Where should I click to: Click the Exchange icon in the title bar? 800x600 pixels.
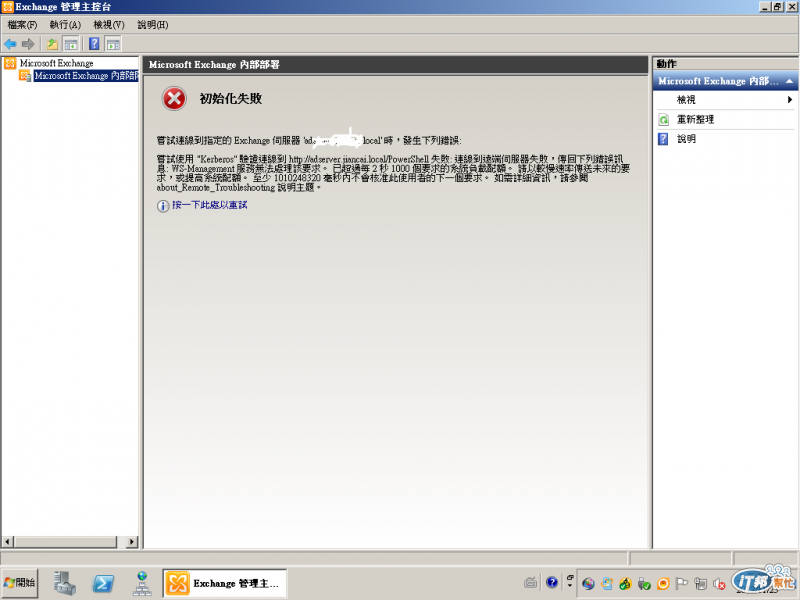tap(7, 7)
